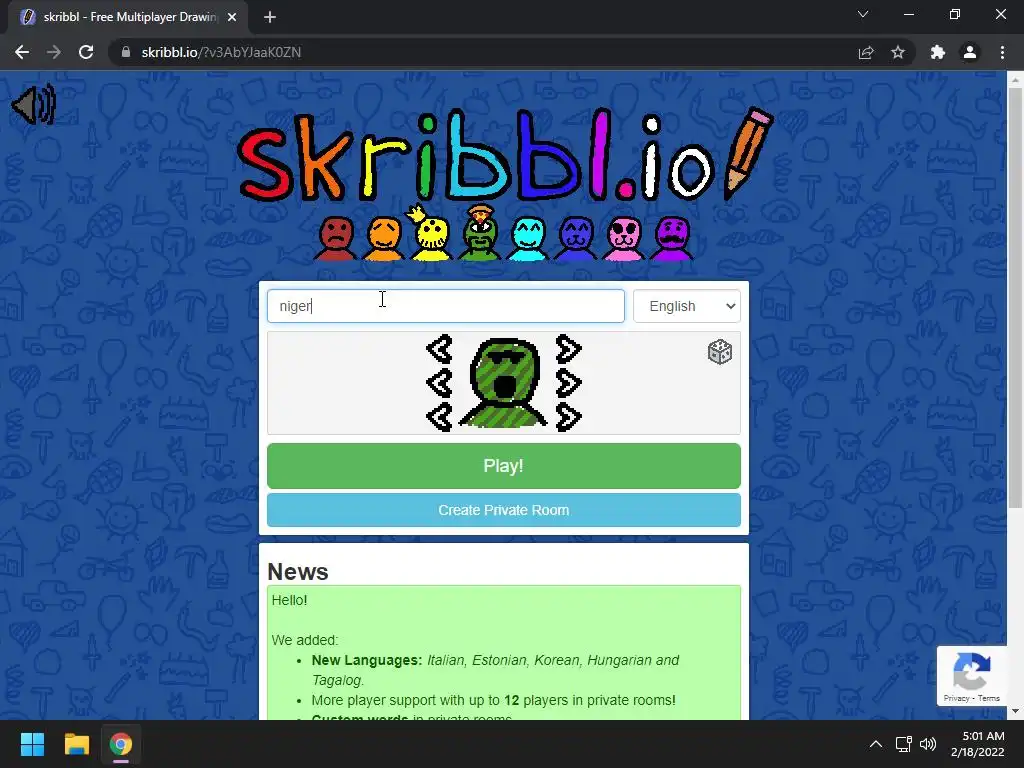Screen dimensions: 1024x768
Task: Select the skribbl browser tab
Action: point(128,17)
